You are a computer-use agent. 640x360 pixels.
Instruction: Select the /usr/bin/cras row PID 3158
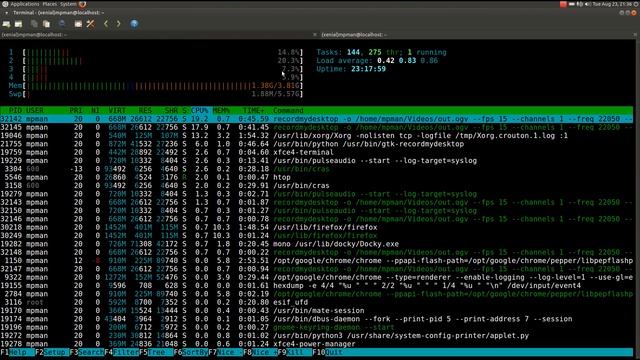pyautogui.click(x=316, y=186)
